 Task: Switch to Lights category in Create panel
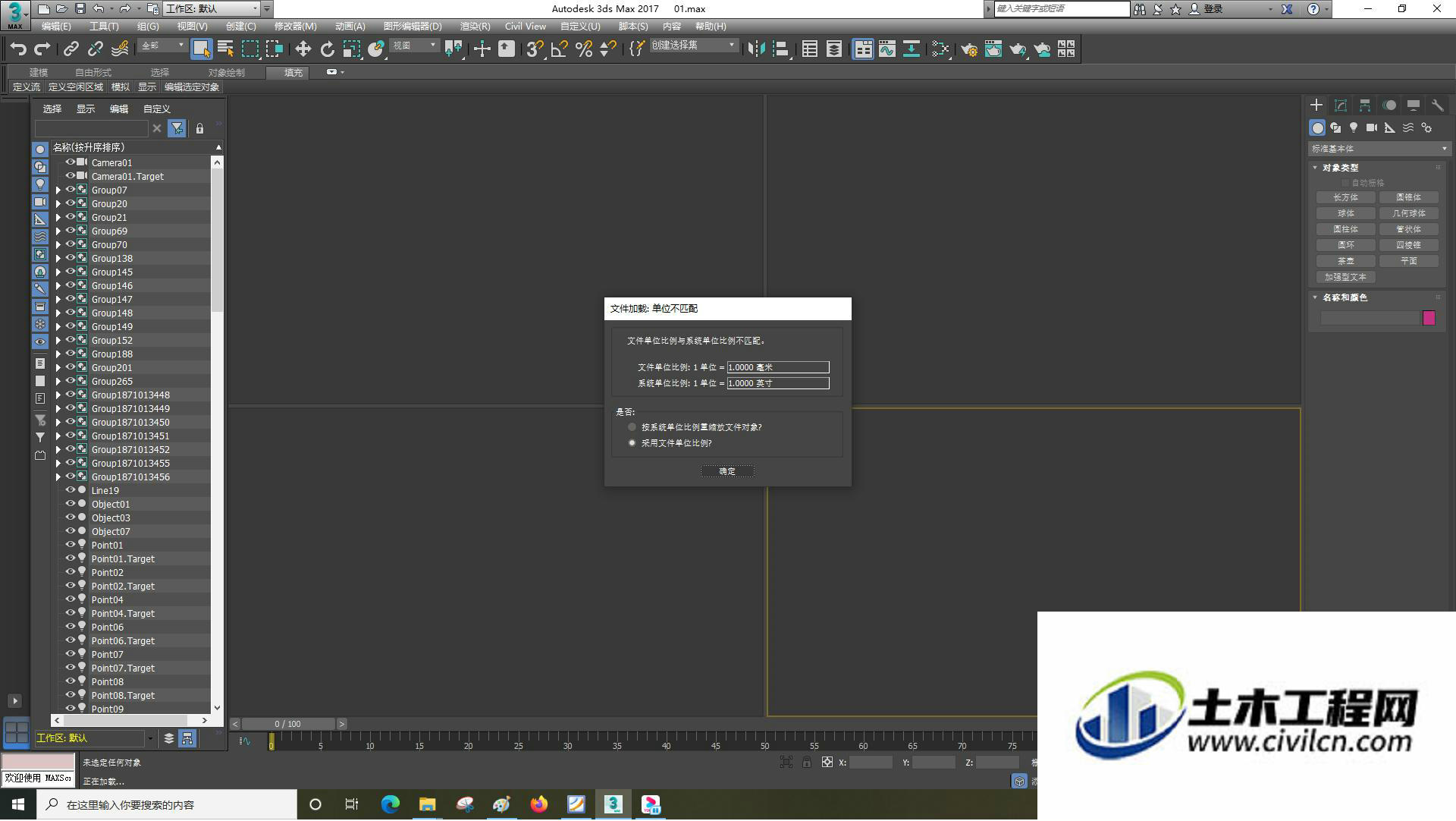1354,127
